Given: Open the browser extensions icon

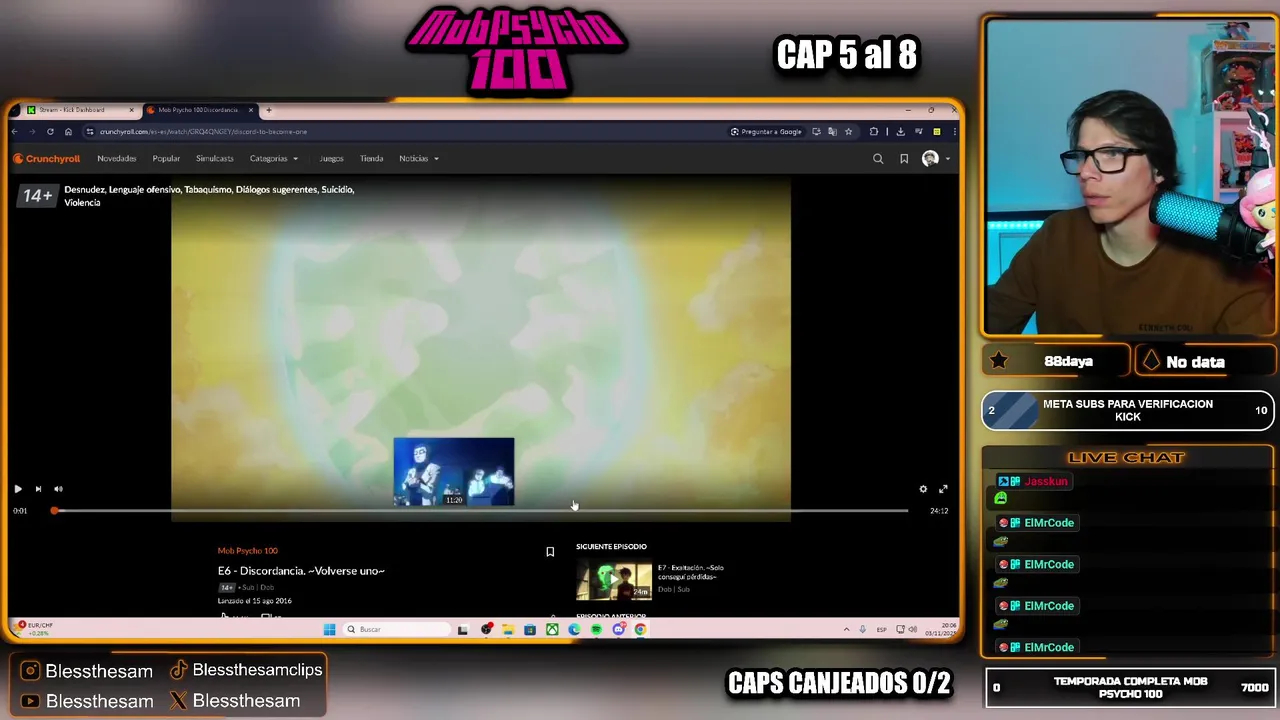Looking at the screenshot, I should click(x=874, y=131).
